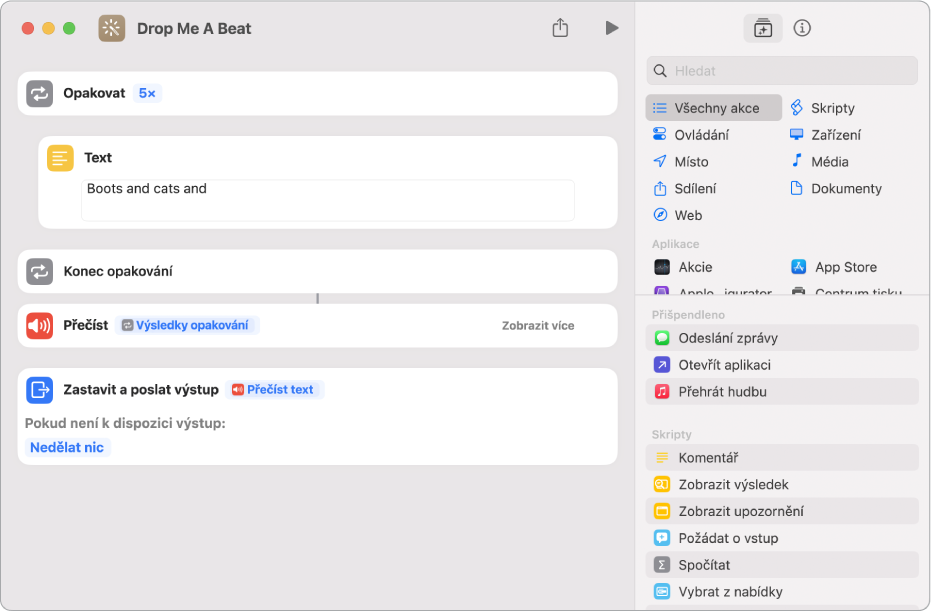Select the Akcie app actions
The image size is (931, 612).
tap(683, 267)
